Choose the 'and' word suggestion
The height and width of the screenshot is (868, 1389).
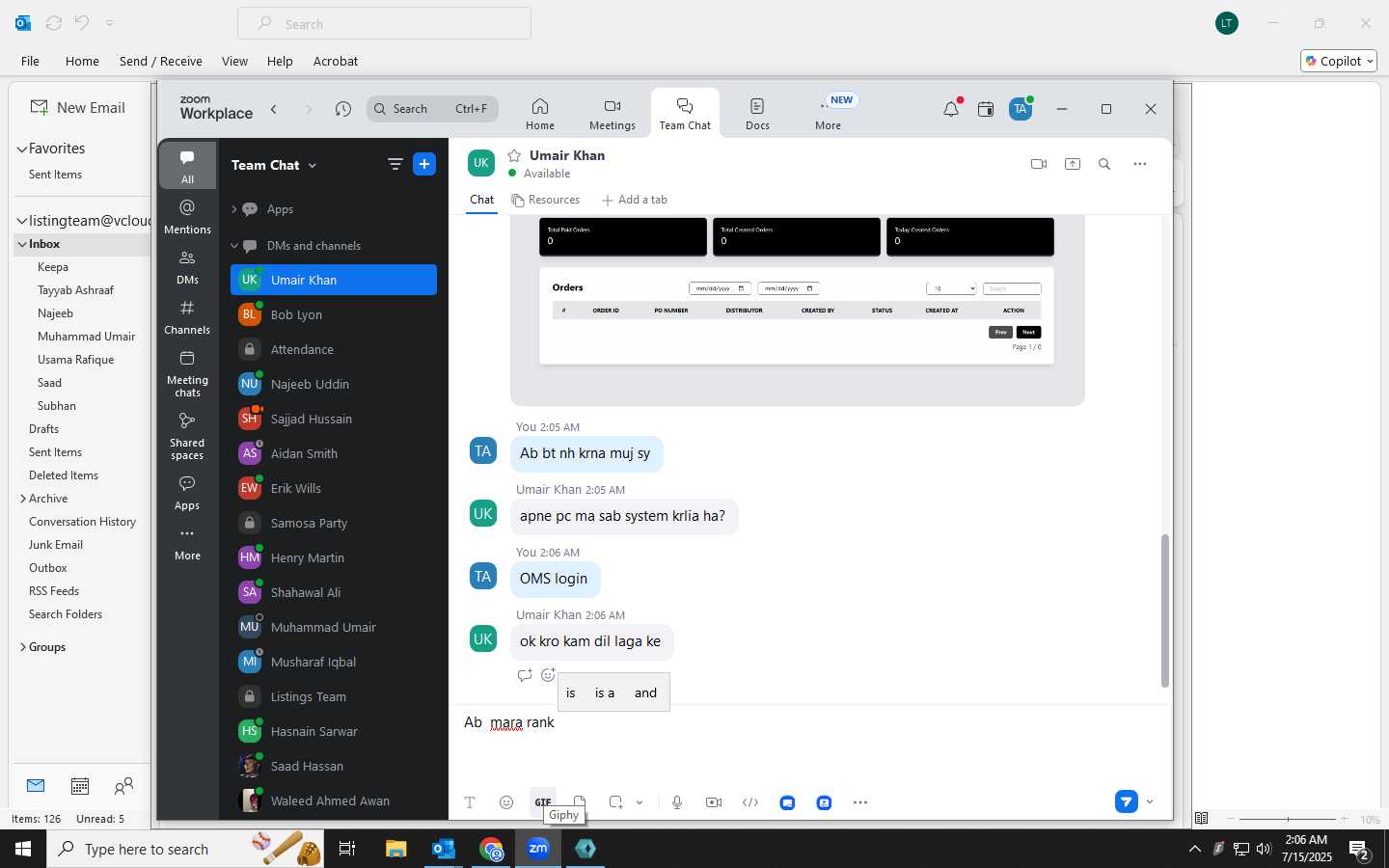[645, 692]
